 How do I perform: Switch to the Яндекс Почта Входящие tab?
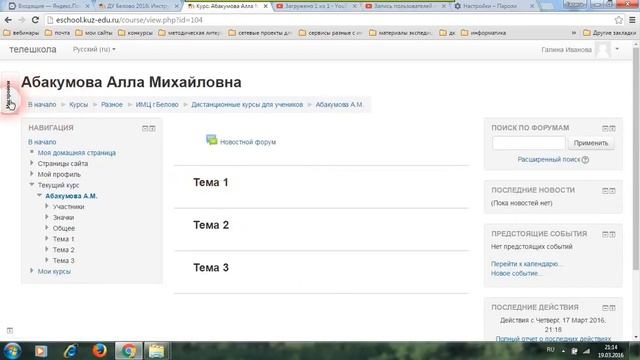tap(48, 6)
